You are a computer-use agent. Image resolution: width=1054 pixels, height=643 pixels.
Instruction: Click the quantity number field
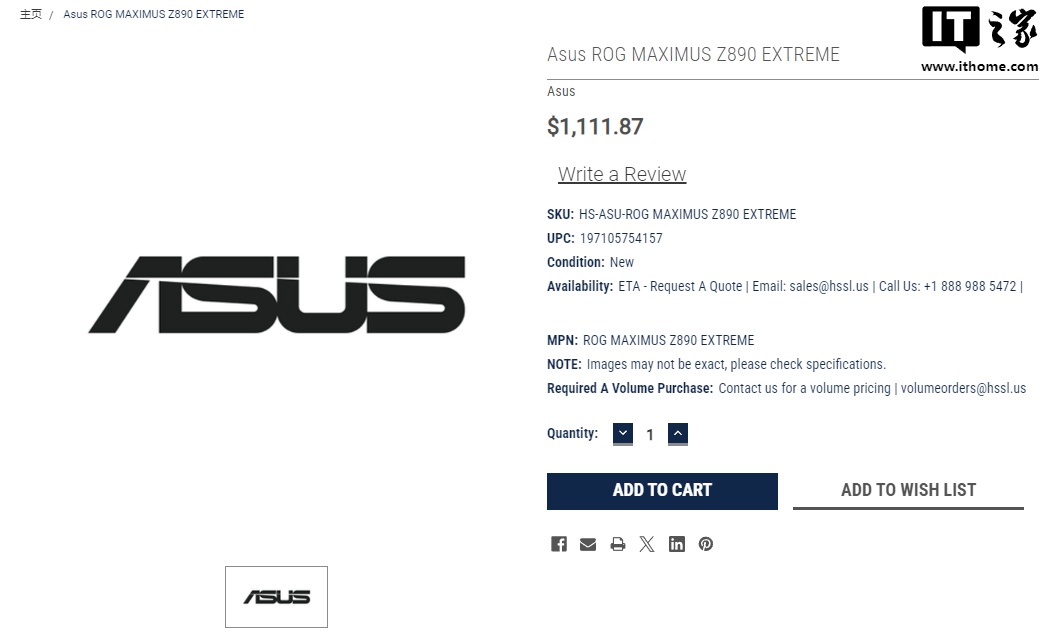click(x=650, y=435)
